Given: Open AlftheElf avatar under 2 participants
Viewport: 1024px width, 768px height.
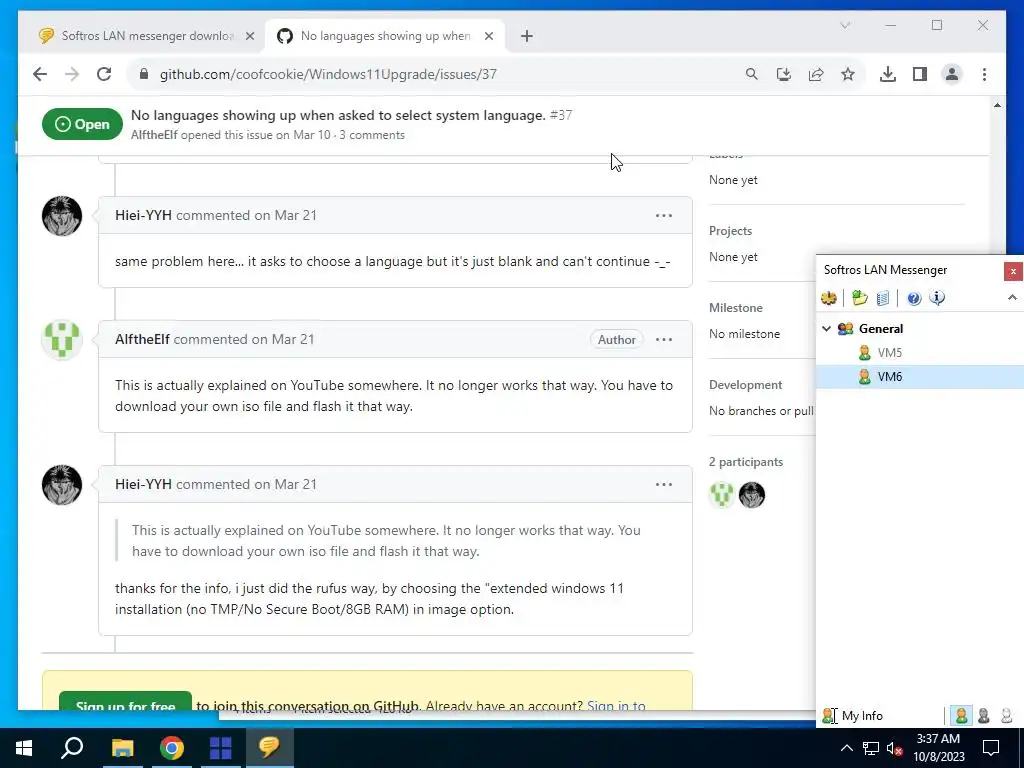Looking at the screenshot, I should [722, 495].
